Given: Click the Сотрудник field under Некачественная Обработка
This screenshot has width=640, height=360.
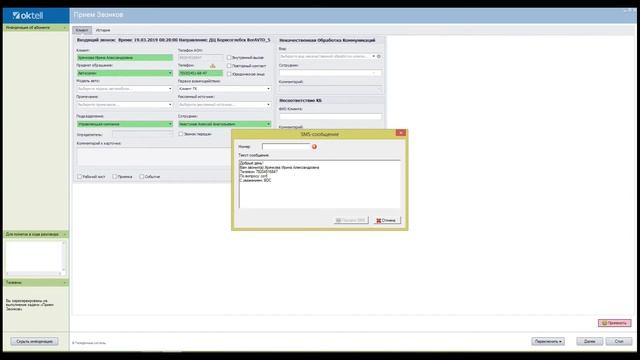Looking at the screenshot, I should click(x=330, y=73).
